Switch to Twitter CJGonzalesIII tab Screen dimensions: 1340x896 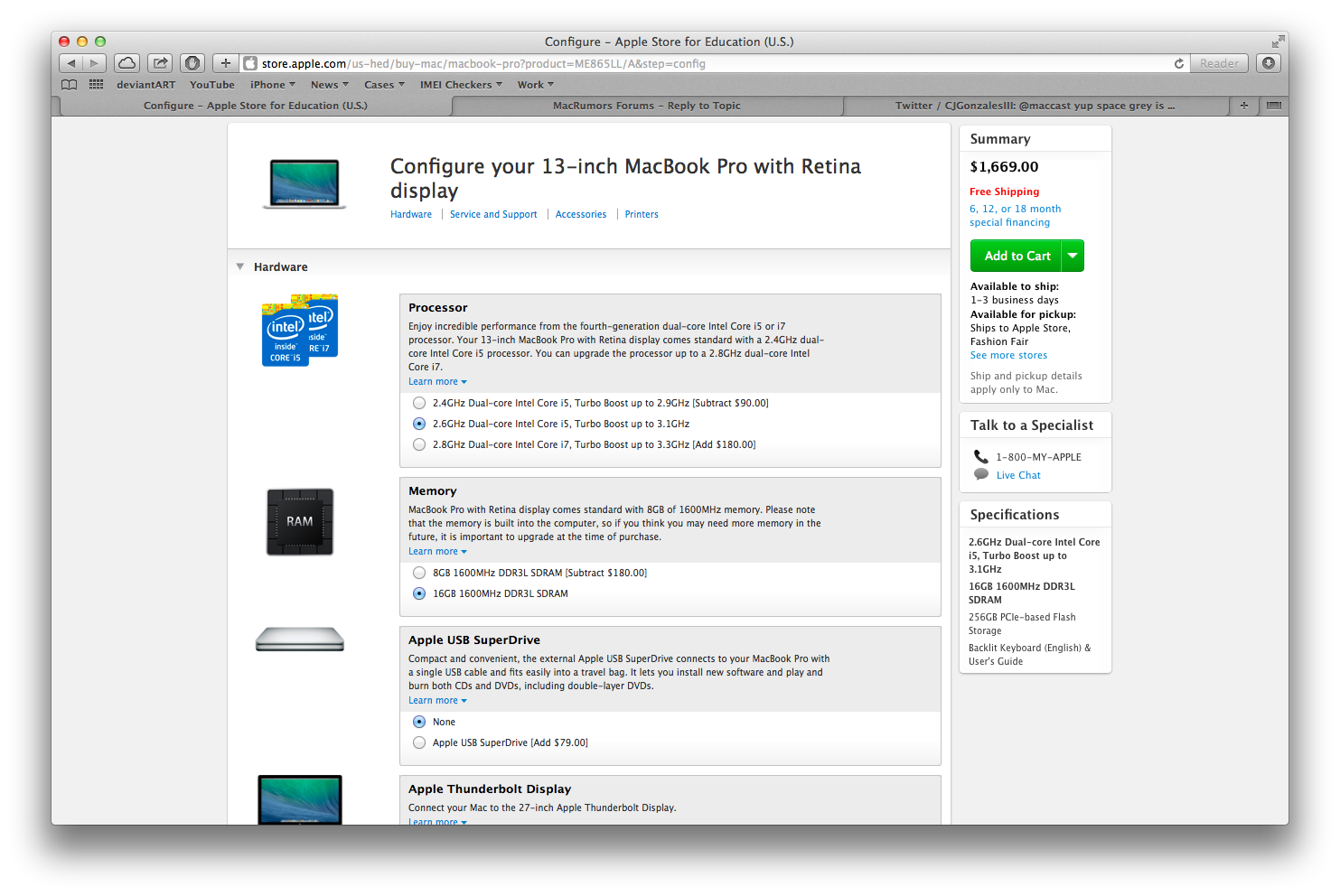pos(1035,106)
